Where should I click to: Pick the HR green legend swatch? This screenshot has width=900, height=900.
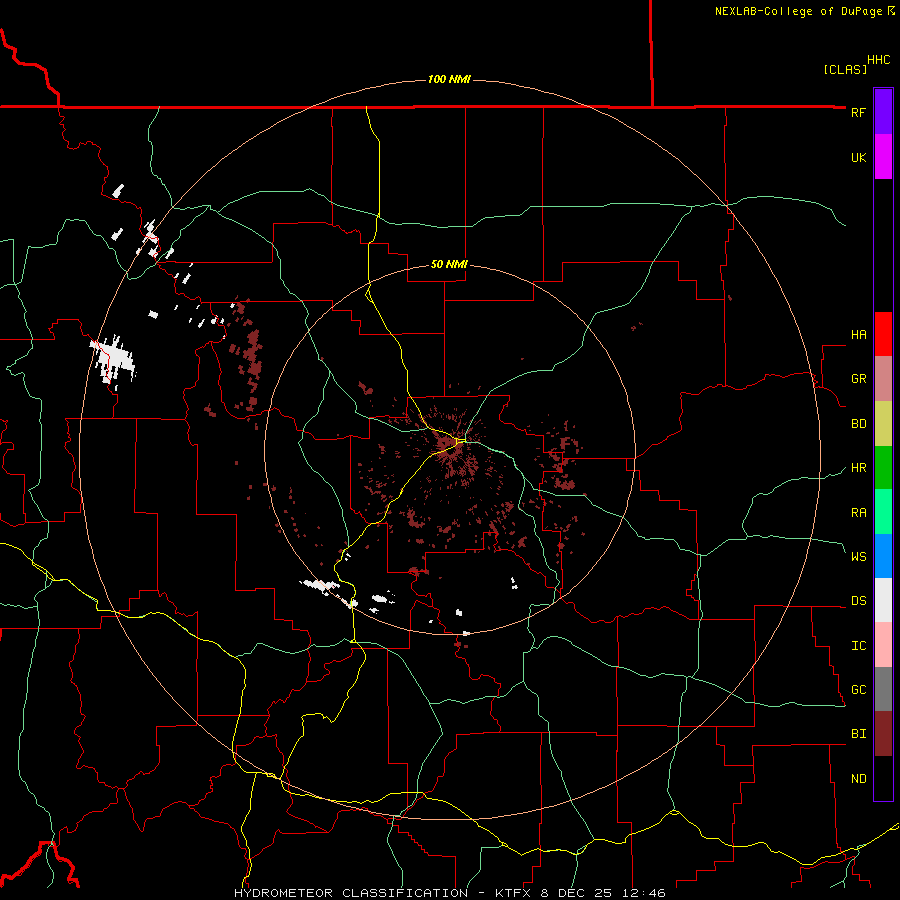click(x=883, y=468)
